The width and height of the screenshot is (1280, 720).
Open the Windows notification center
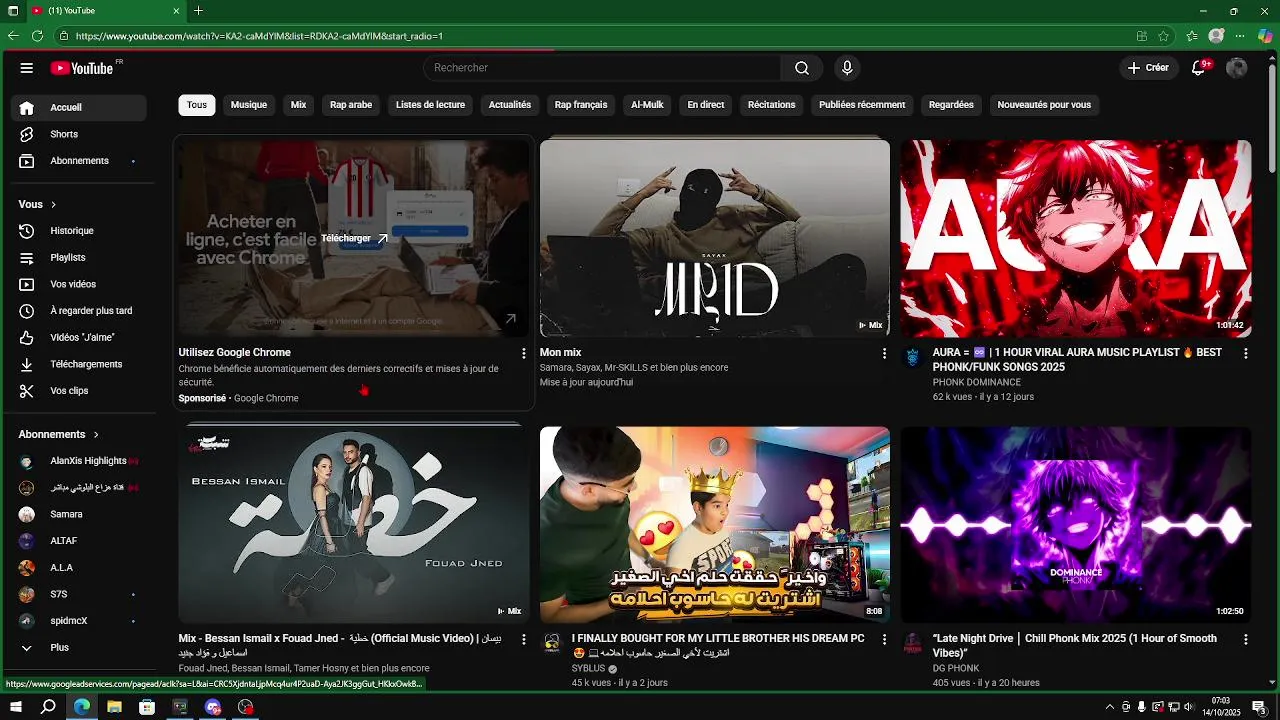point(1259,707)
